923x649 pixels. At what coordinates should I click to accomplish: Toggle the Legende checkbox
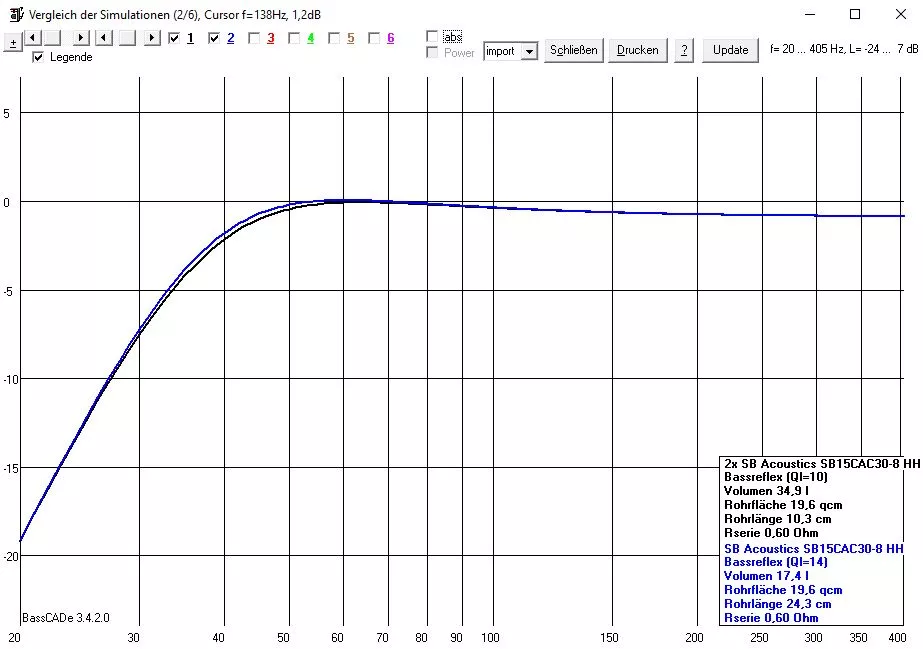38,57
